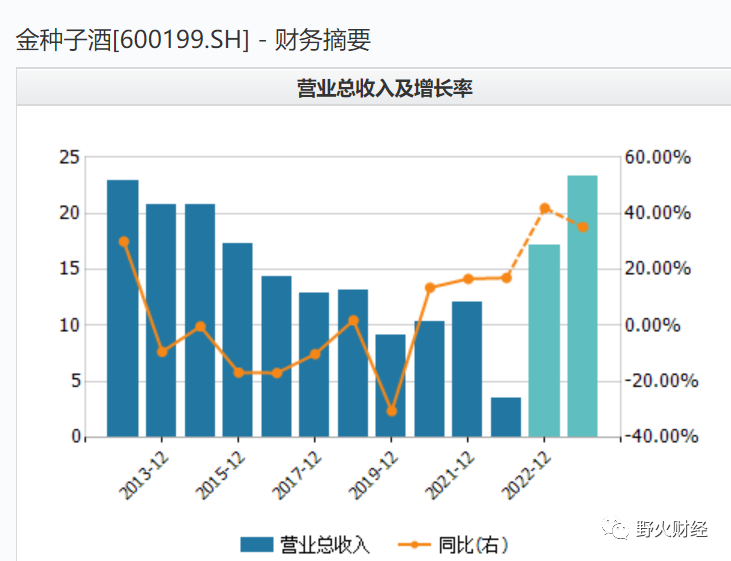Image resolution: width=731 pixels, height=561 pixels.
Task: Click the 20 left axis label
Action: tap(69, 213)
